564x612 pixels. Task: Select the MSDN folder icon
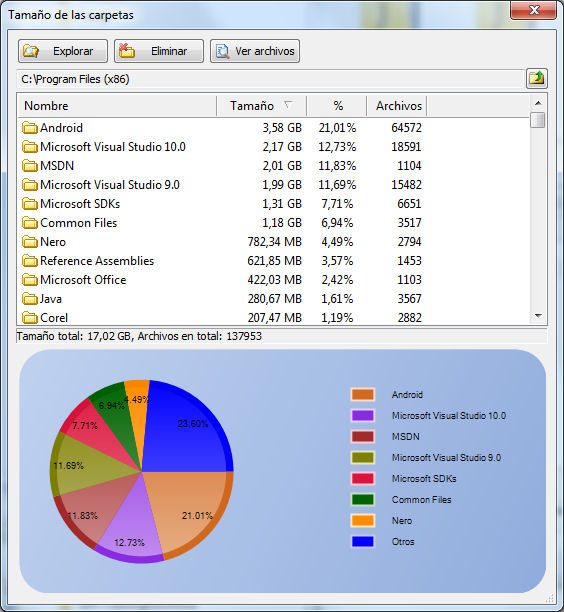(x=30, y=166)
